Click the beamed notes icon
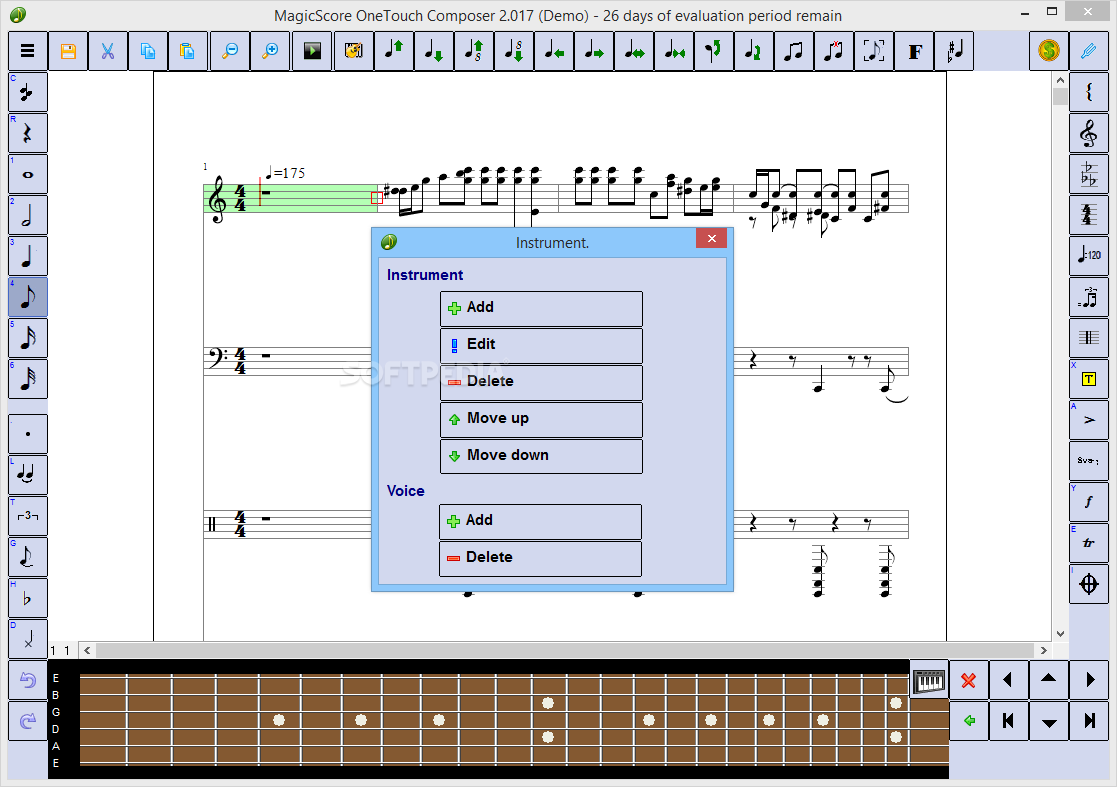The width and height of the screenshot is (1117, 787). coord(793,51)
